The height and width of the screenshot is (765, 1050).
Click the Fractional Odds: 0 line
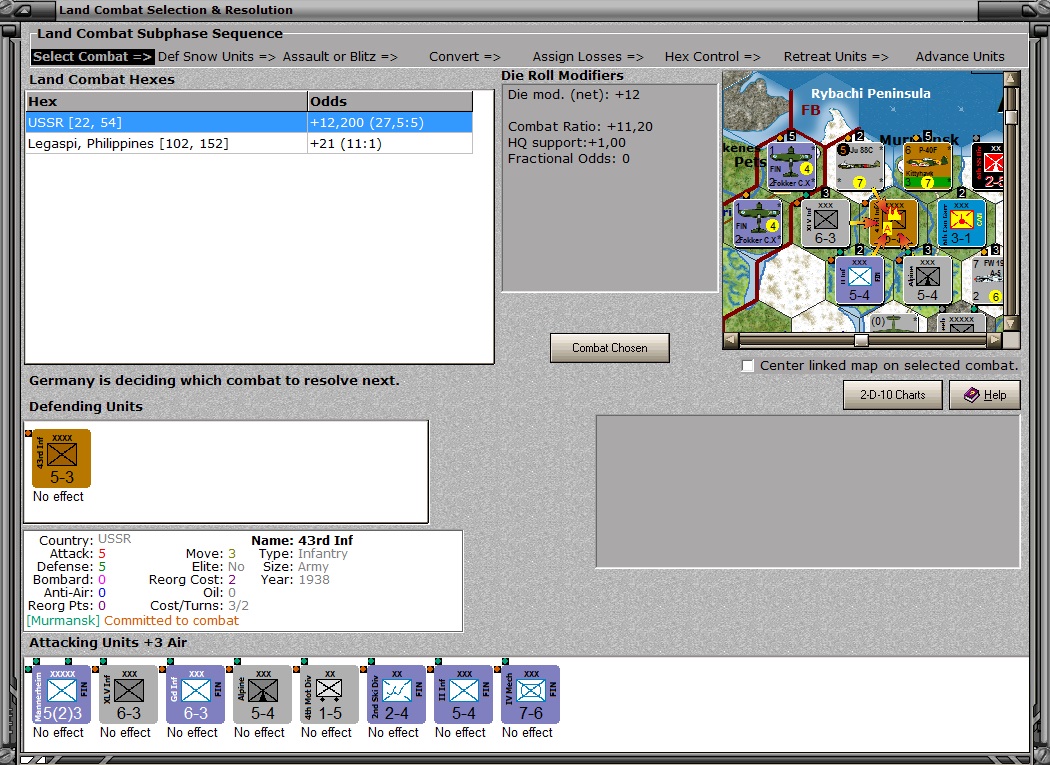tap(569, 159)
